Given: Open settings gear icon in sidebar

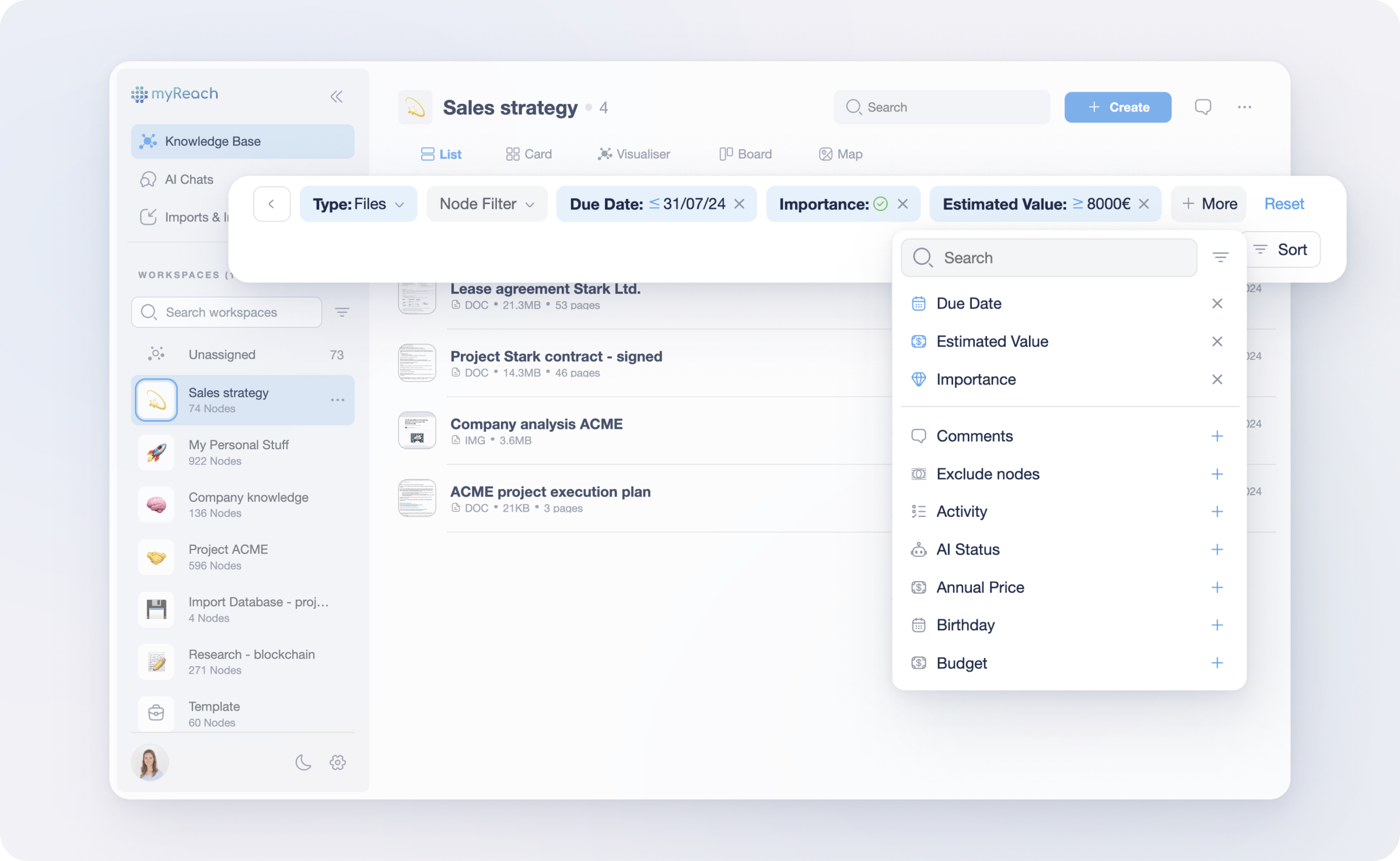Looking at the screenshot, I should click(x=338, y=762).
